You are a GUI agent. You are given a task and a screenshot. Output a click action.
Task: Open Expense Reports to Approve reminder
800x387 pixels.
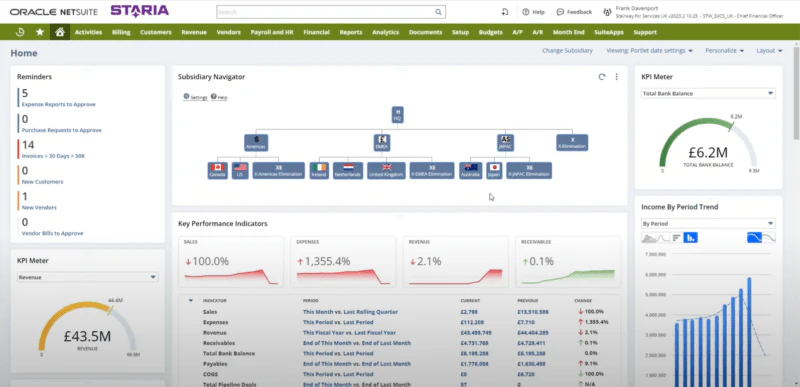[x=58, y=105]
